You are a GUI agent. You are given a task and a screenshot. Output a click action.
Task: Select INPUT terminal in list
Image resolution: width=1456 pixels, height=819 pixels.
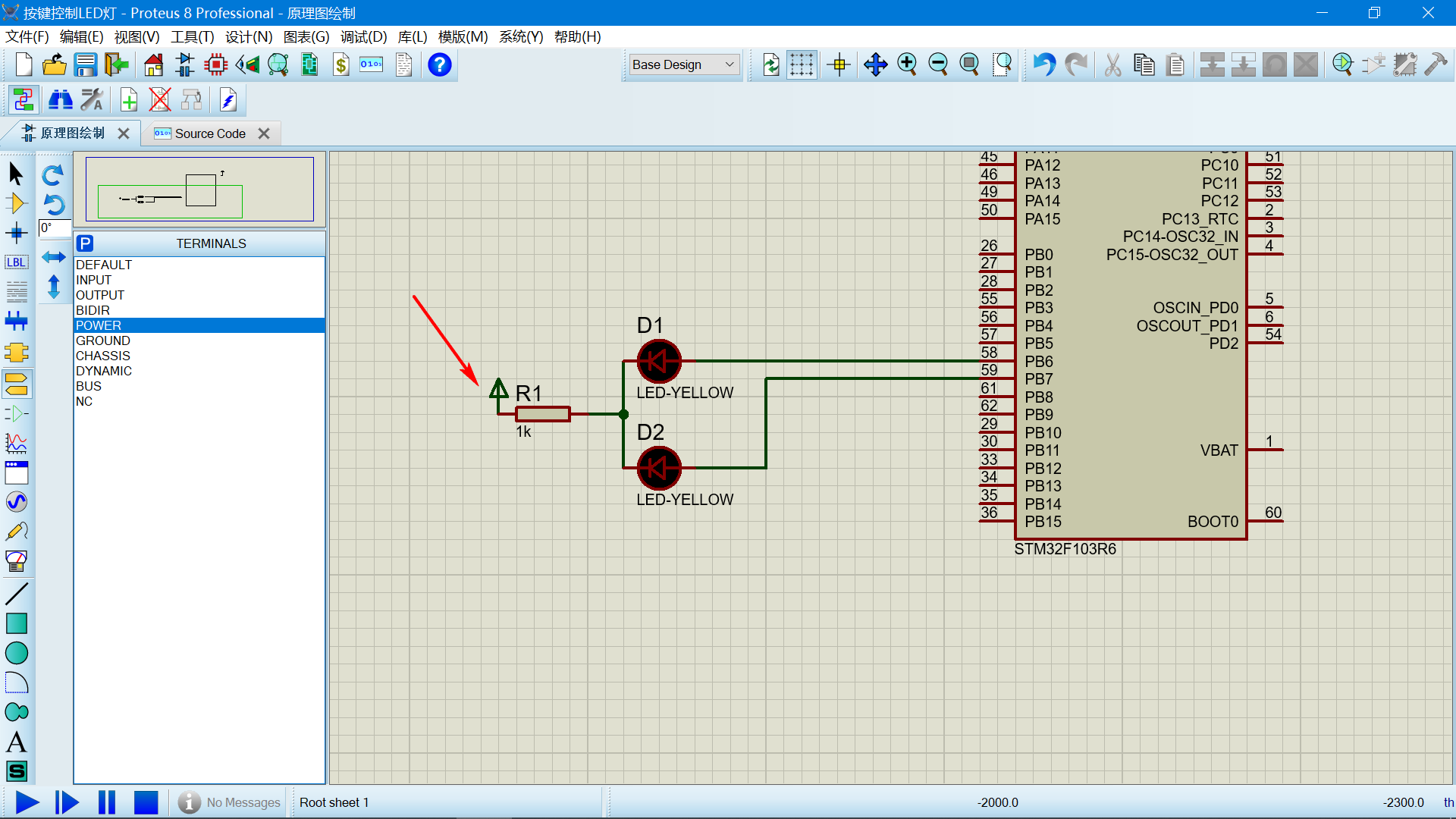coord(199,280)
